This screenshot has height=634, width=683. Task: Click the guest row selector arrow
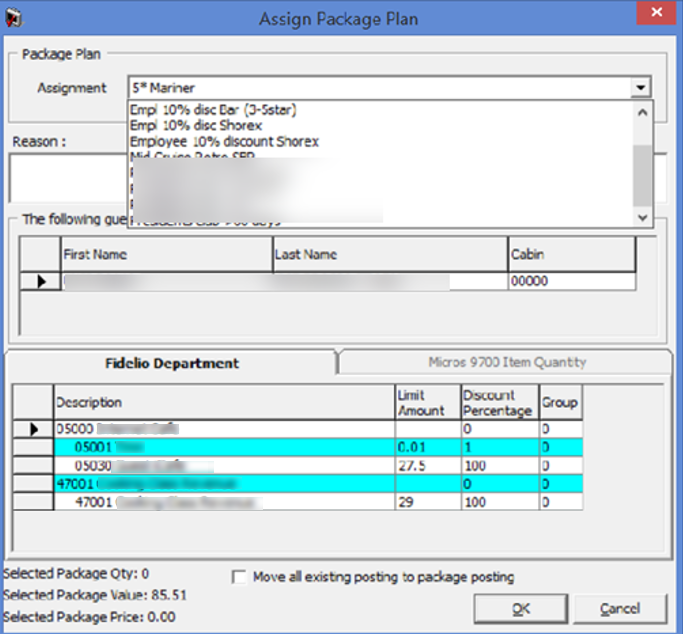click(x=41, y=281)
